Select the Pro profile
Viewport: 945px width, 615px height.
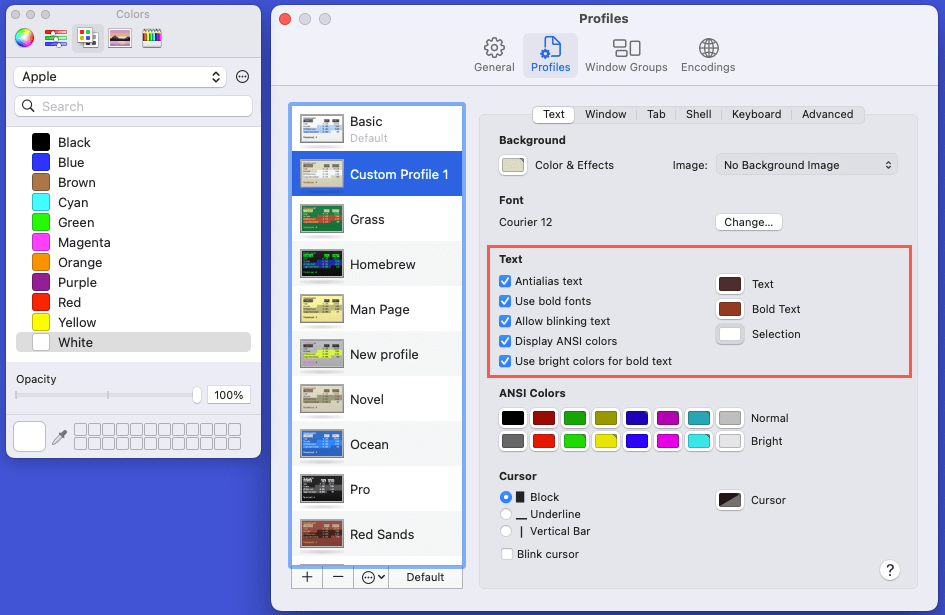(377, 489)
